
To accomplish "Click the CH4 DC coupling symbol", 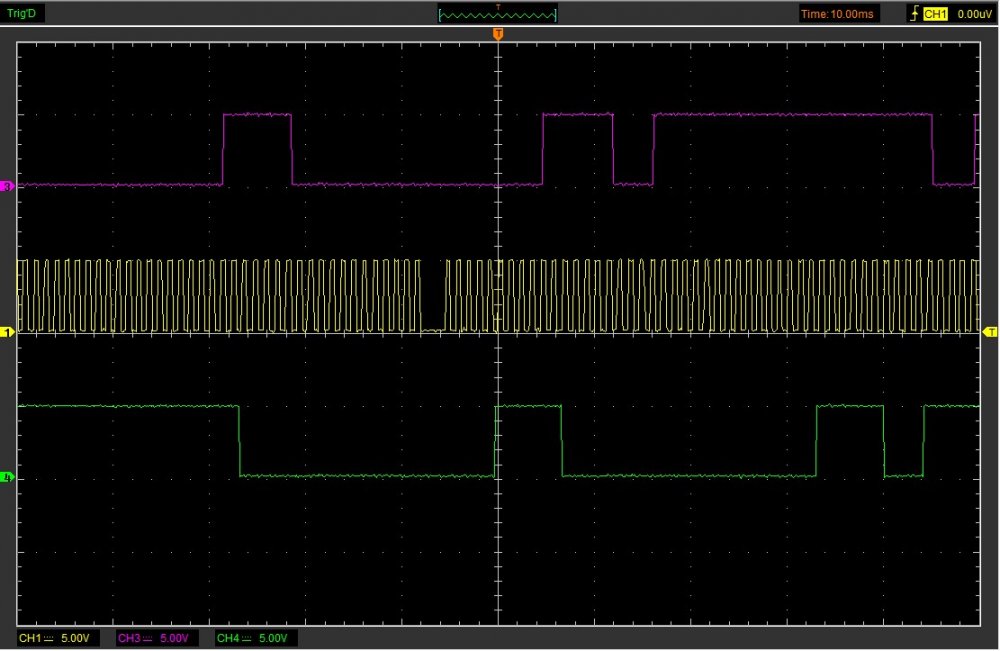I will coord(246,638).
